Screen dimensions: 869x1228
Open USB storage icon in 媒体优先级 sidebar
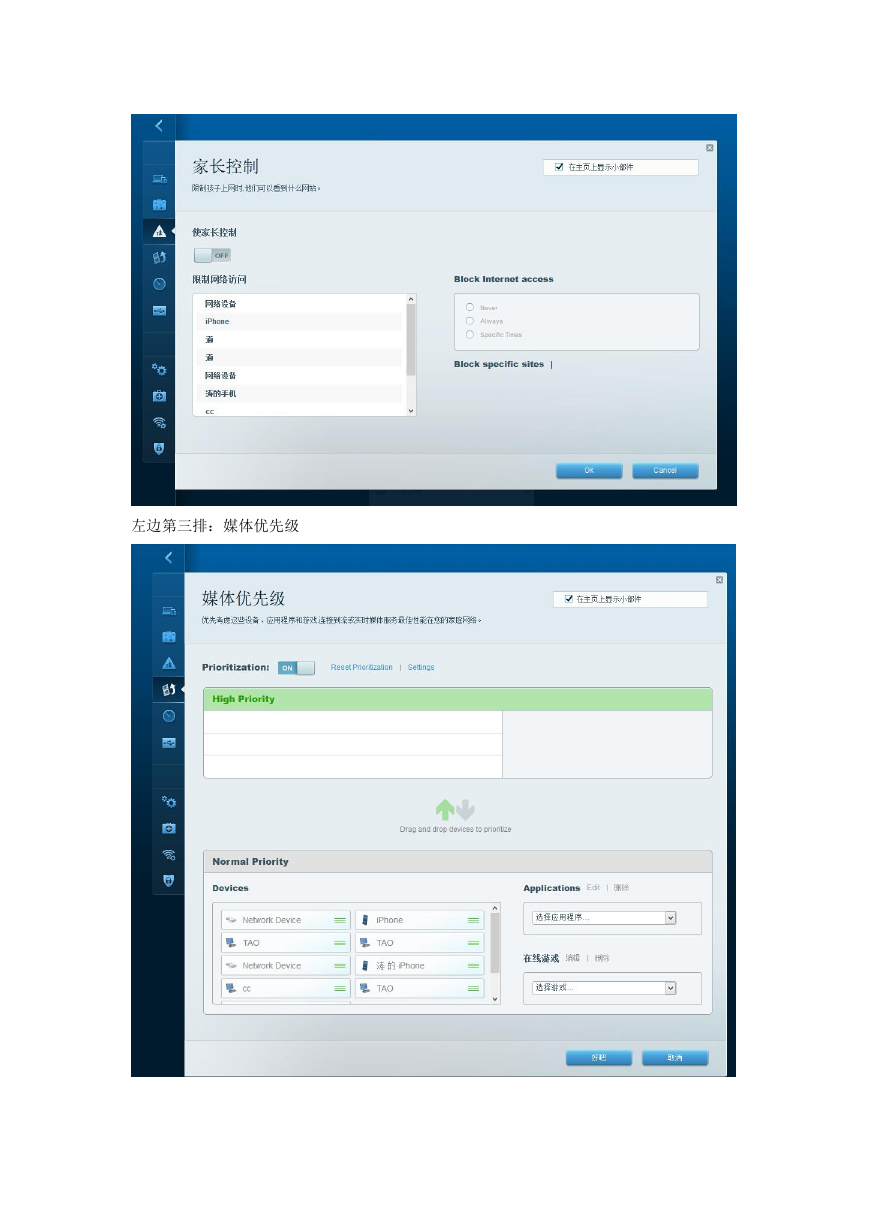169,742
